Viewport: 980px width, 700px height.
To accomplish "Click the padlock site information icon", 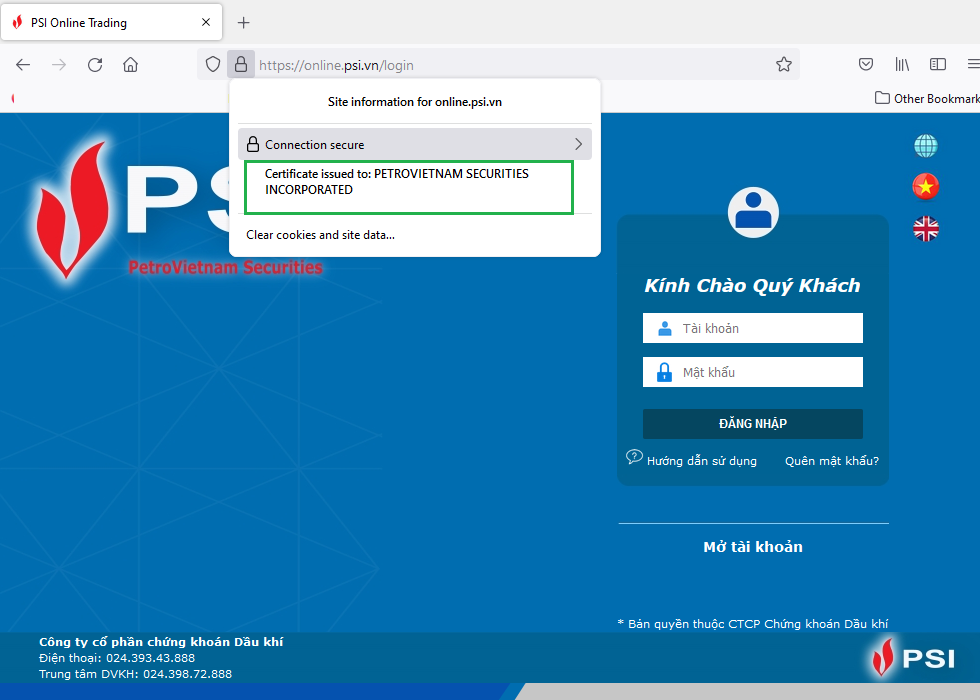I will [241, 64].
